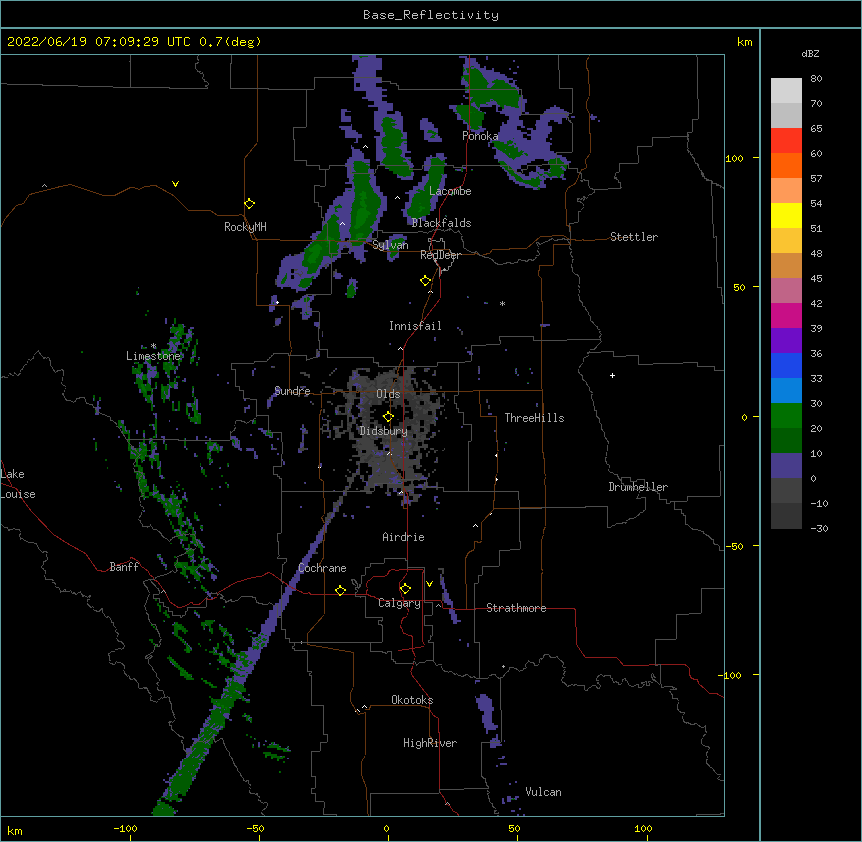Click the yellow V marker northwest of RockyMH

click(x=175, y=184)
